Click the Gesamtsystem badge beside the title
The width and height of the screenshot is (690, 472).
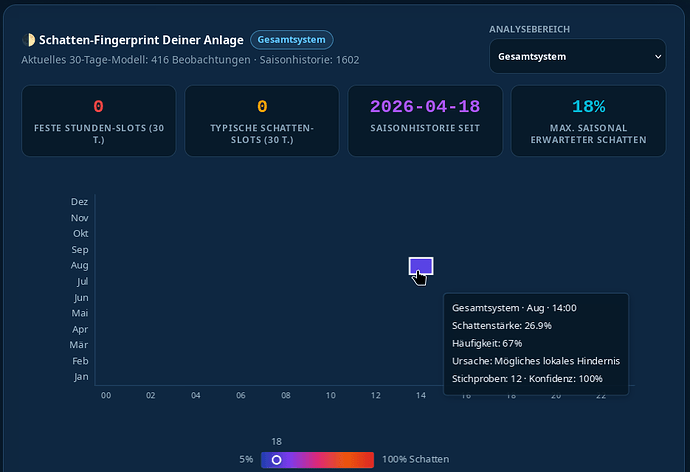click(x=291, y=40)
